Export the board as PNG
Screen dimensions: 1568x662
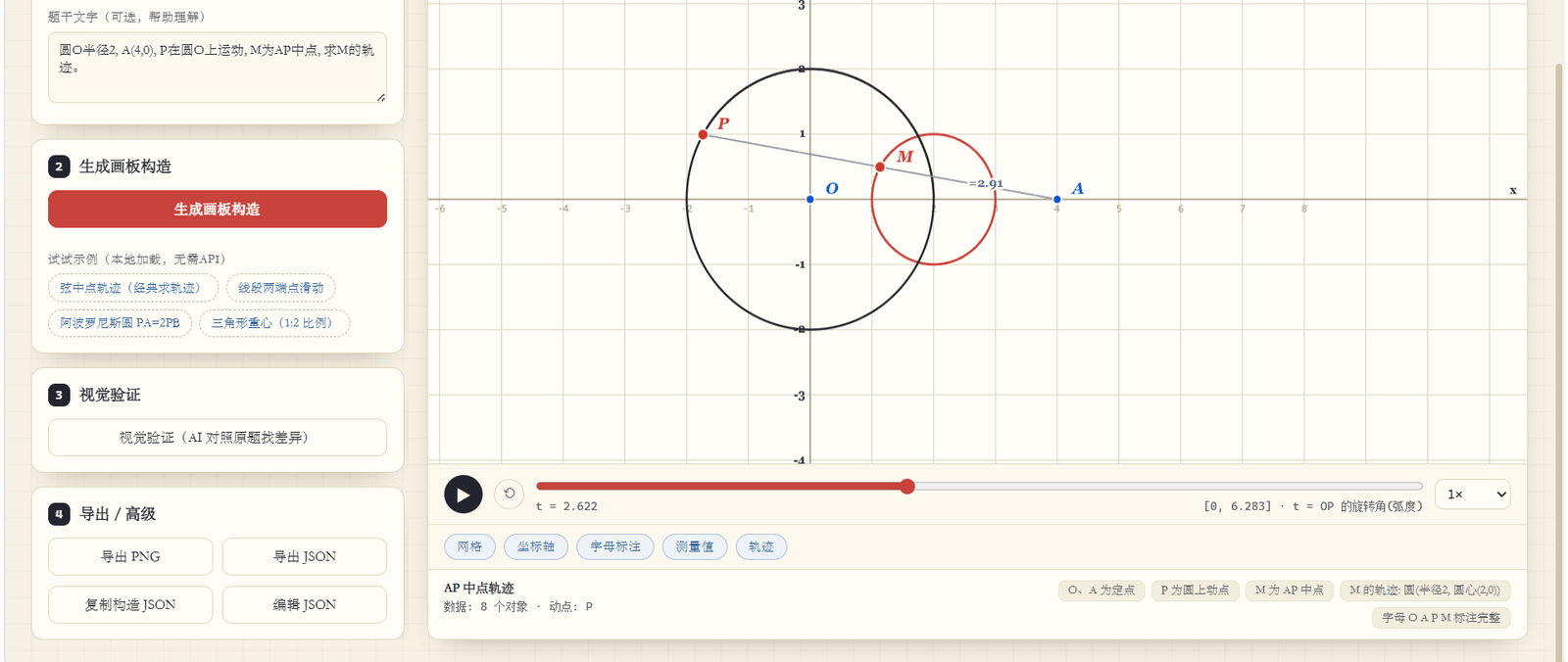(130, 556)
